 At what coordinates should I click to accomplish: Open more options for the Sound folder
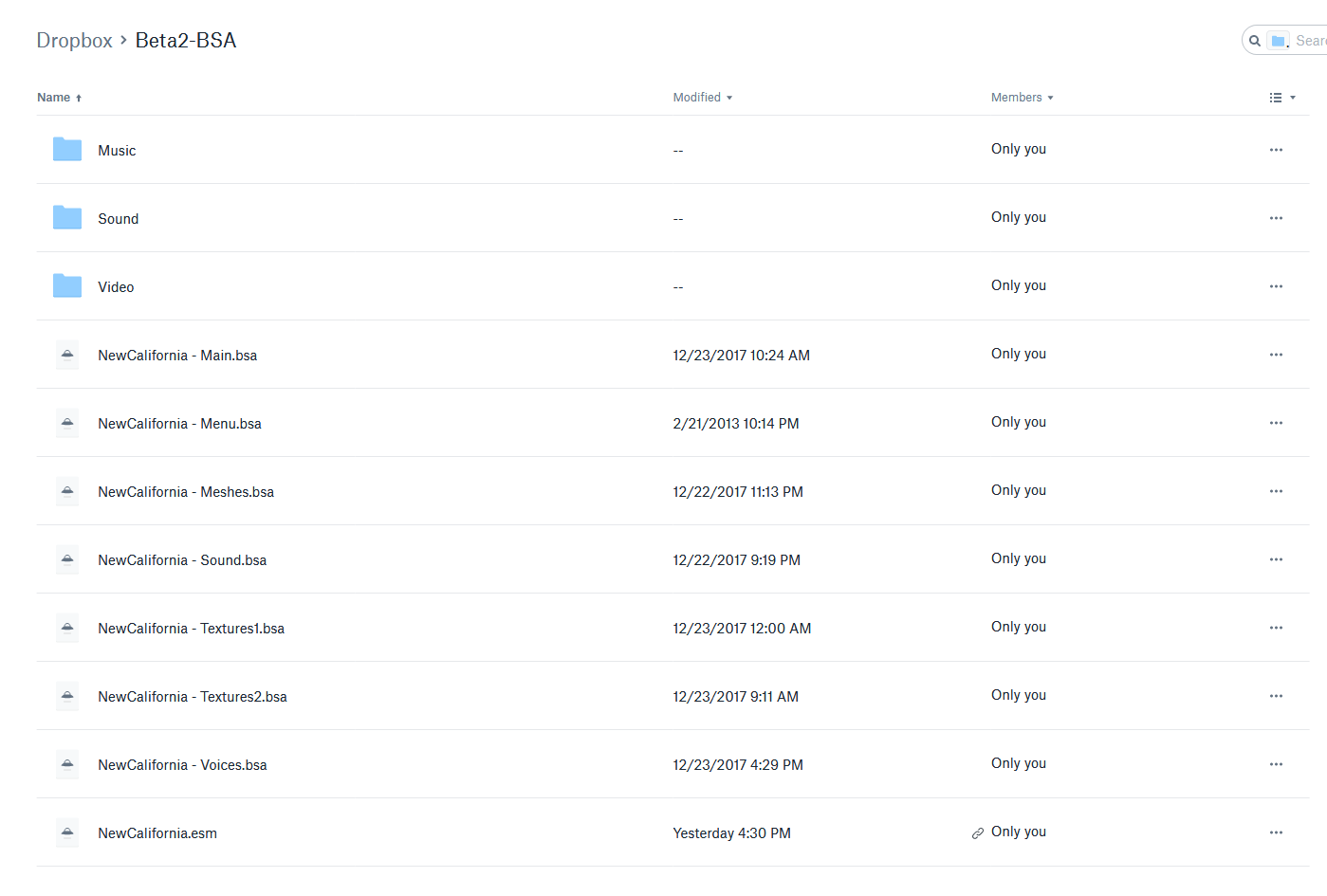[x=1276, y=218]
